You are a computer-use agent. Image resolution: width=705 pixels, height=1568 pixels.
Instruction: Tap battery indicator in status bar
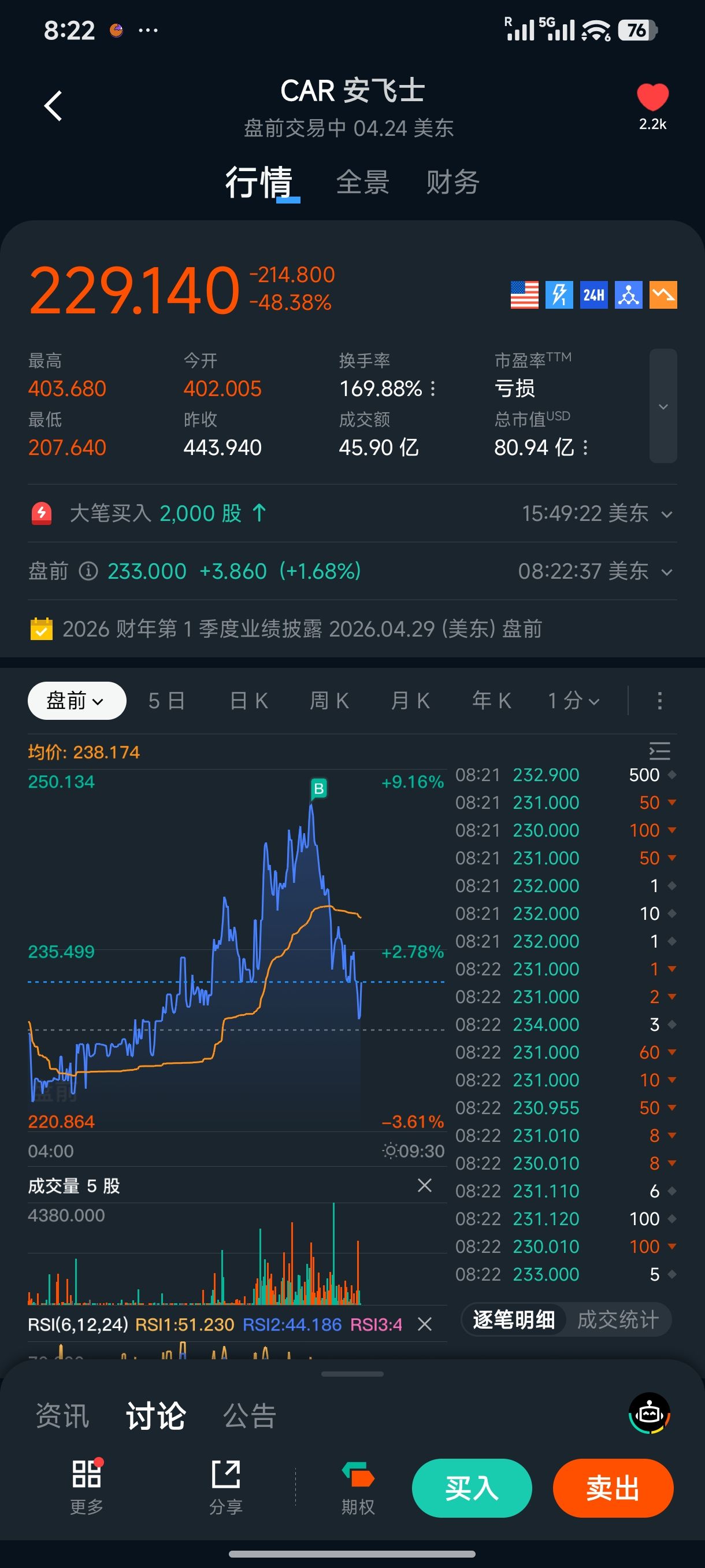point(637,30)
